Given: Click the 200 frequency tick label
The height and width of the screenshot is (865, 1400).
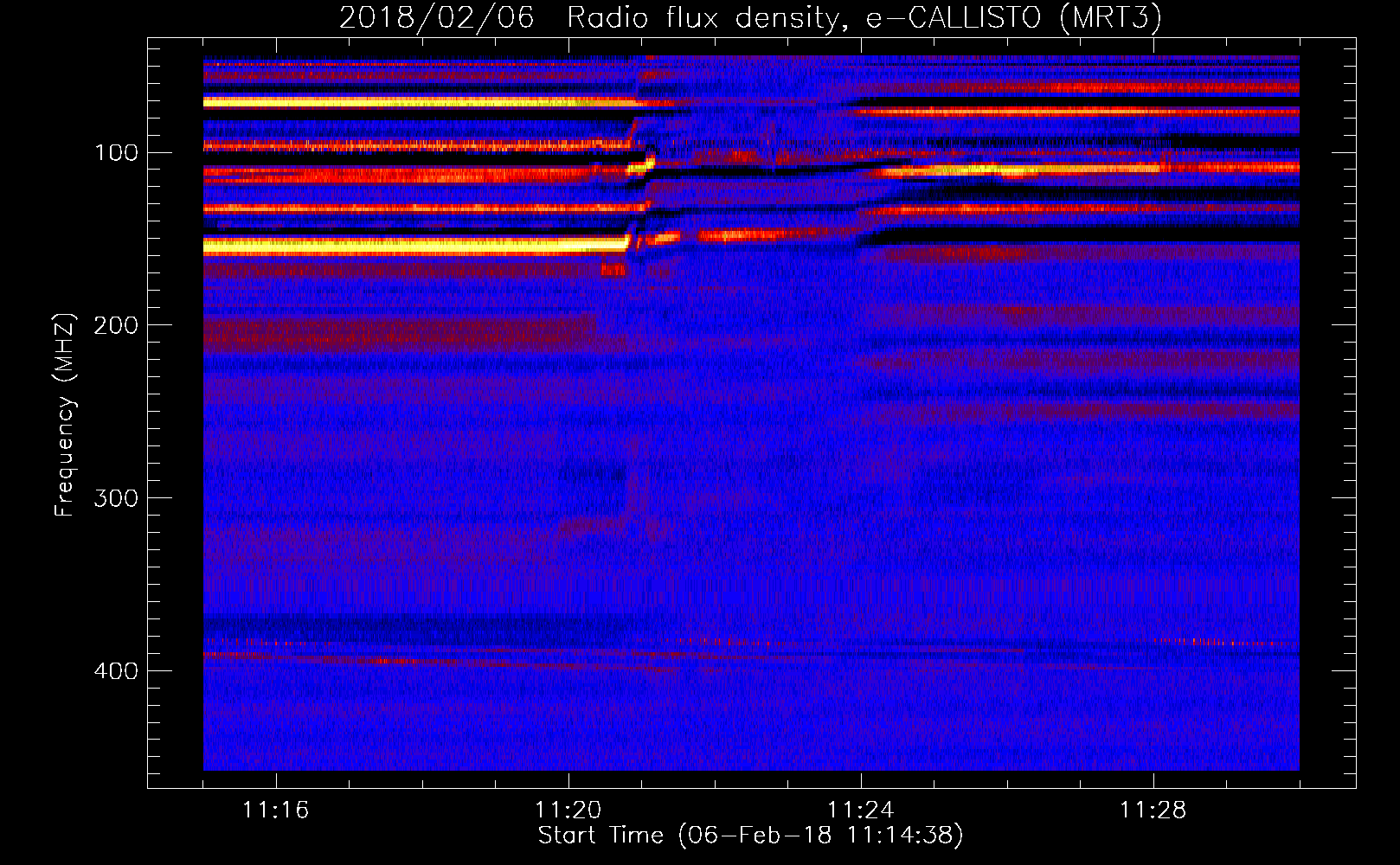Looking at the screenshot, I should pos(116,326).
